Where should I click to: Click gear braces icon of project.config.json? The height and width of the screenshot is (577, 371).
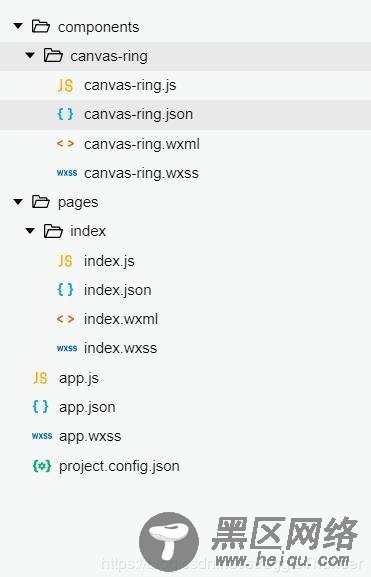tap(42, 466)
